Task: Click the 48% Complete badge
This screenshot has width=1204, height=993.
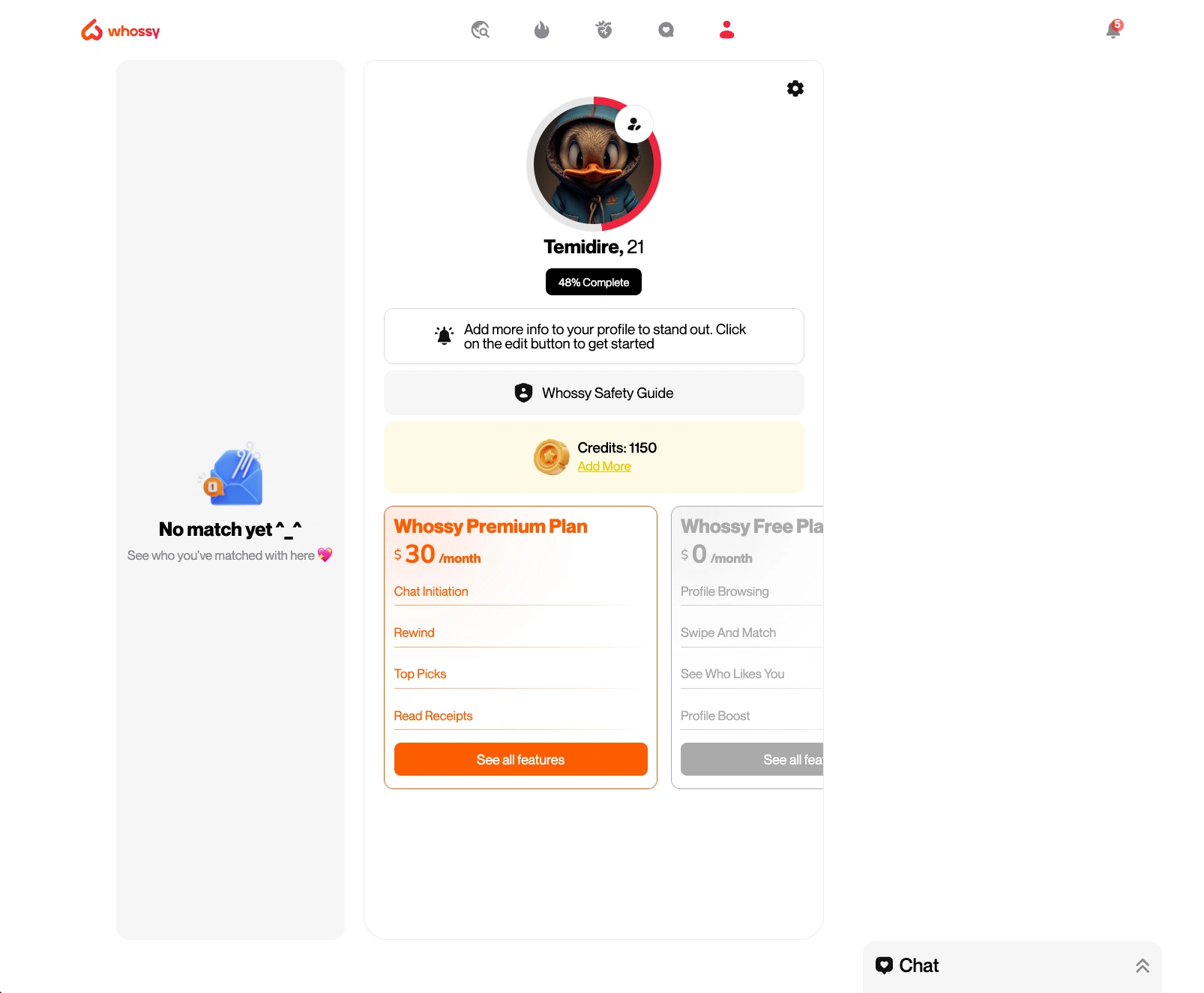Action: 594,282
